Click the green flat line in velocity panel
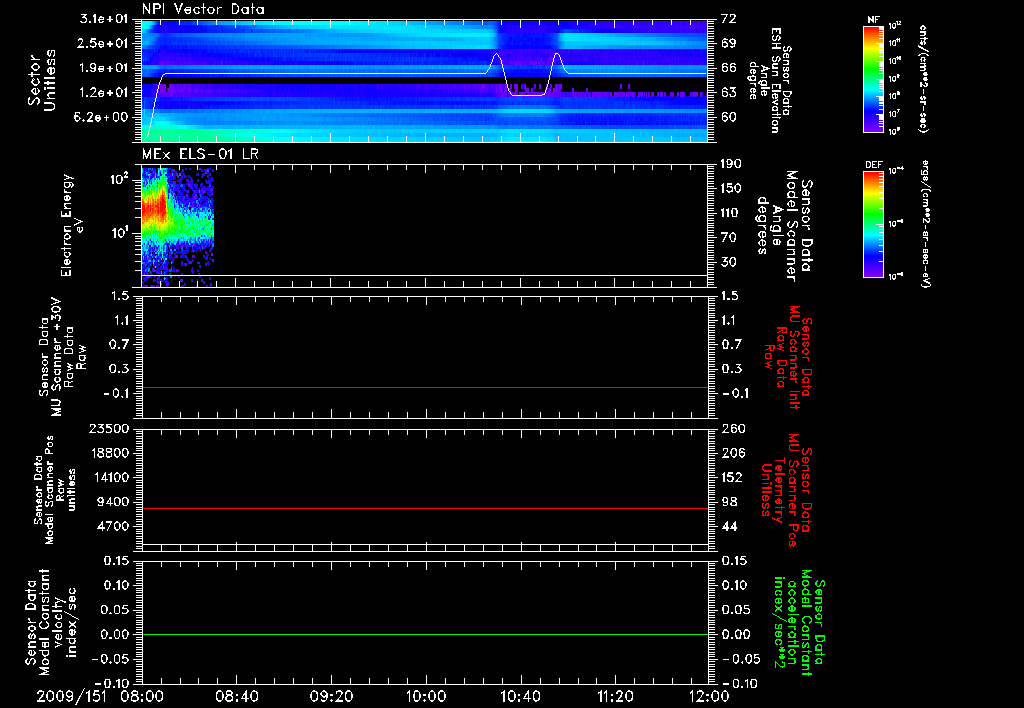This screenshot has width=1024, height=708. point(425,634)
